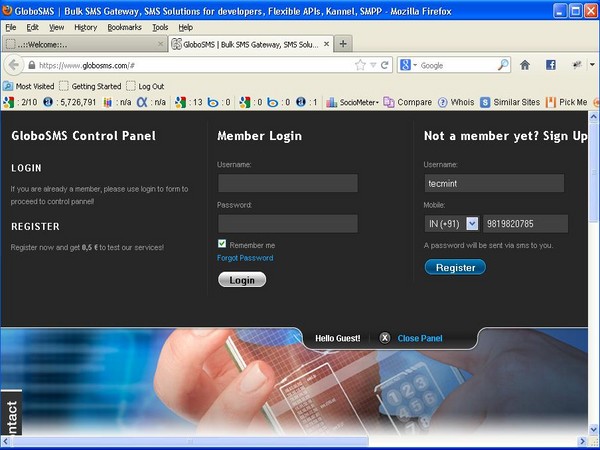Click the magnifier search icon in the search box
This screenshot has width=600, height=450.
pos(503,65)
